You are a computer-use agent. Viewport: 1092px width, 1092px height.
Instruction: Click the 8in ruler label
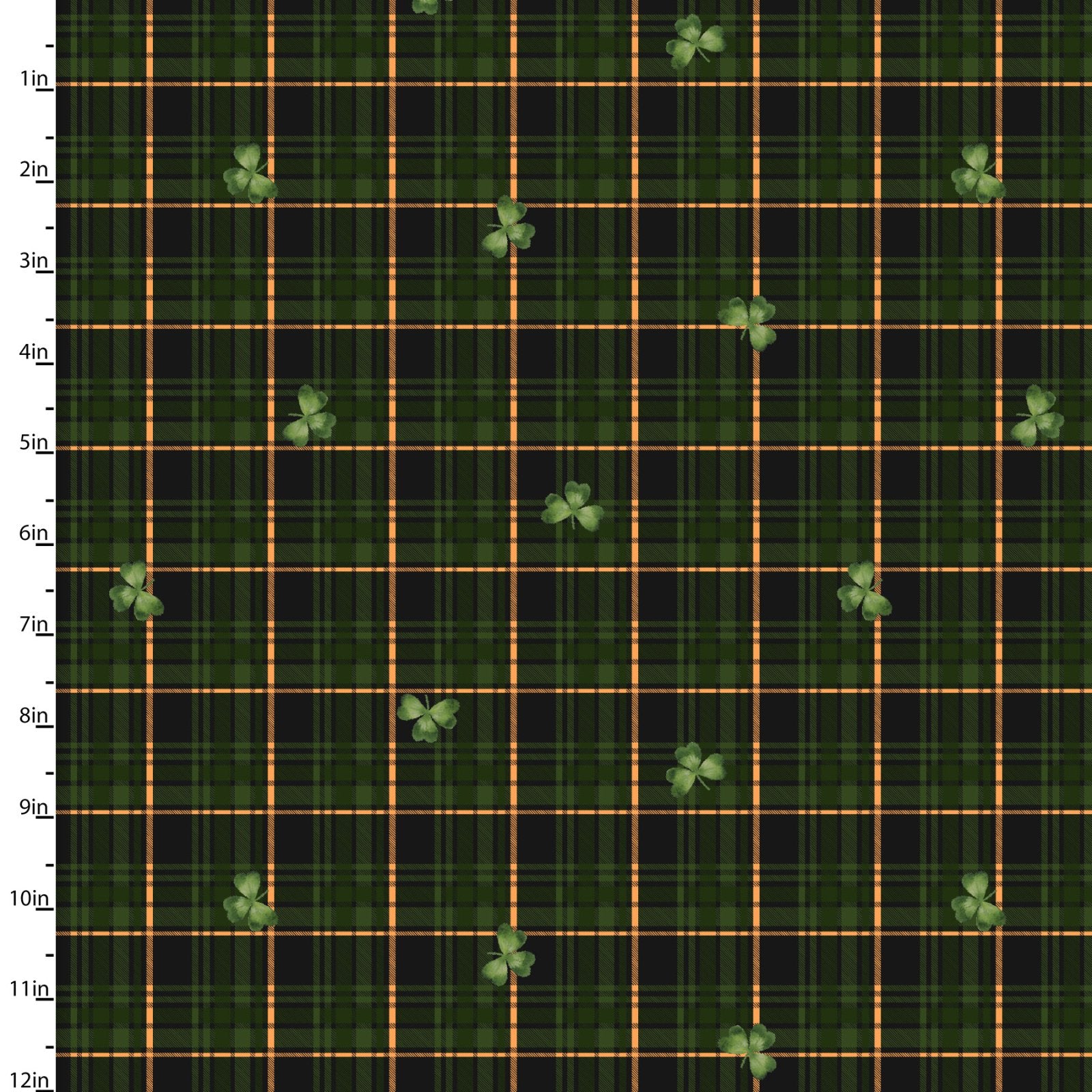pos(34,716)
